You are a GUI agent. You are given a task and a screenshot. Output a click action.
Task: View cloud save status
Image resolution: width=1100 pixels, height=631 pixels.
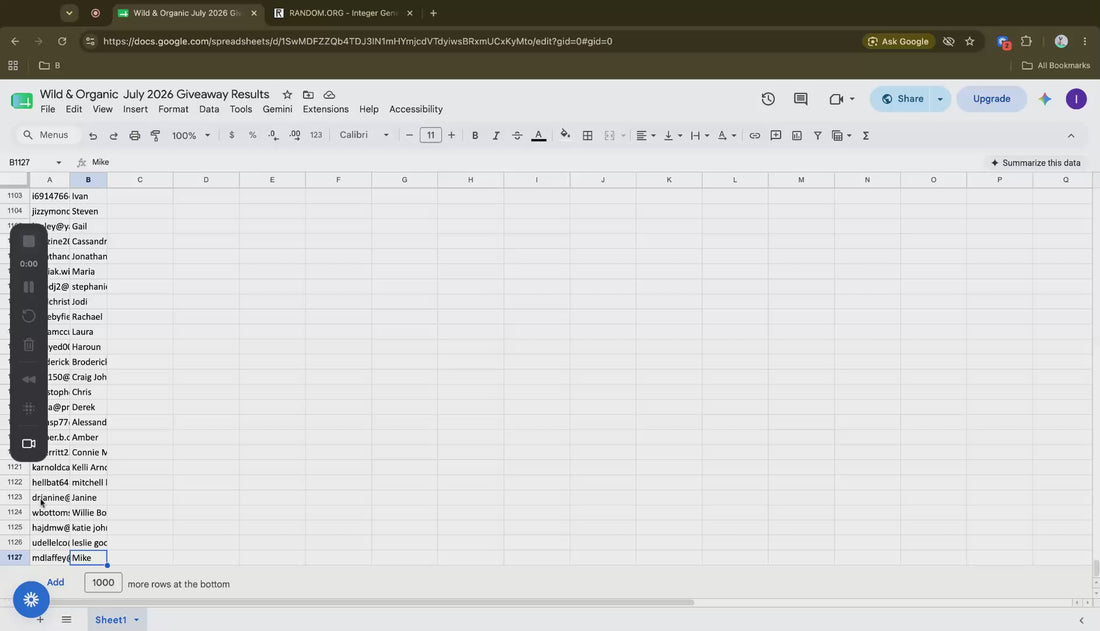pos(329,95)
